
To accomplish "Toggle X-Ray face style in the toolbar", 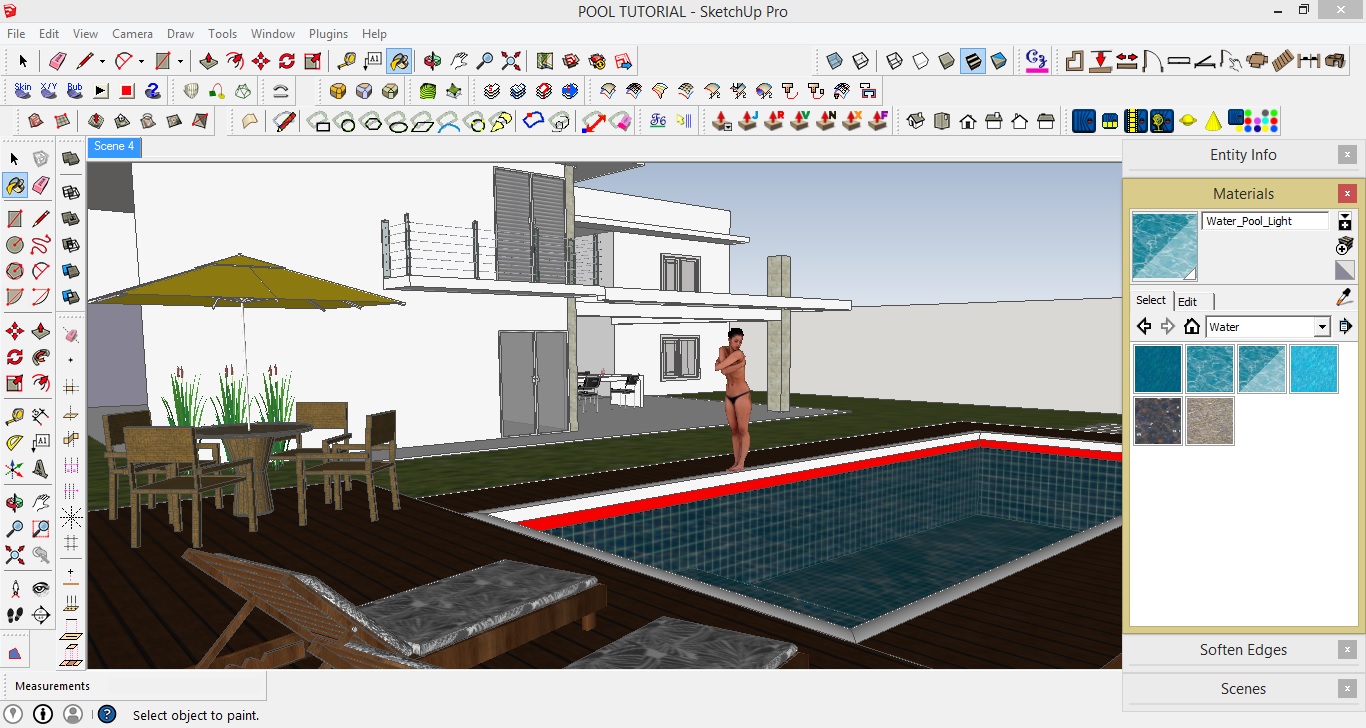I will [834, 61].
